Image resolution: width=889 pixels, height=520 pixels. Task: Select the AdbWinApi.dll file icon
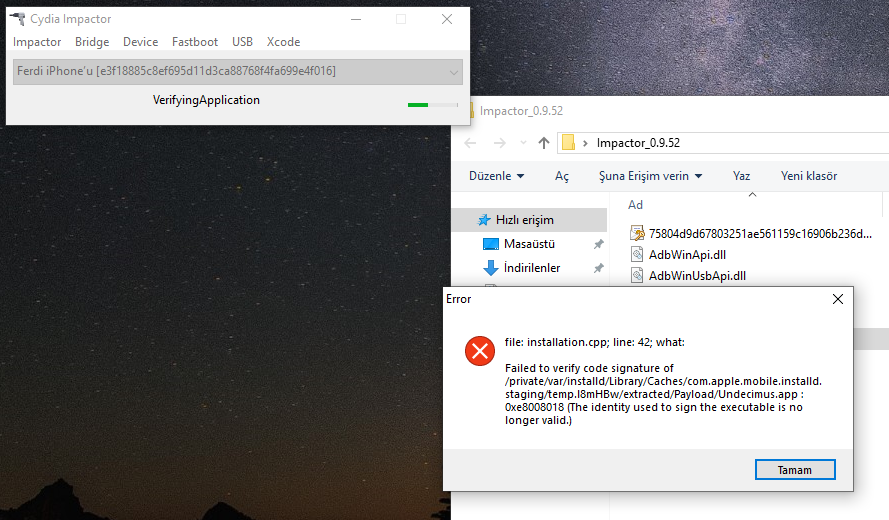click(639, 255)
